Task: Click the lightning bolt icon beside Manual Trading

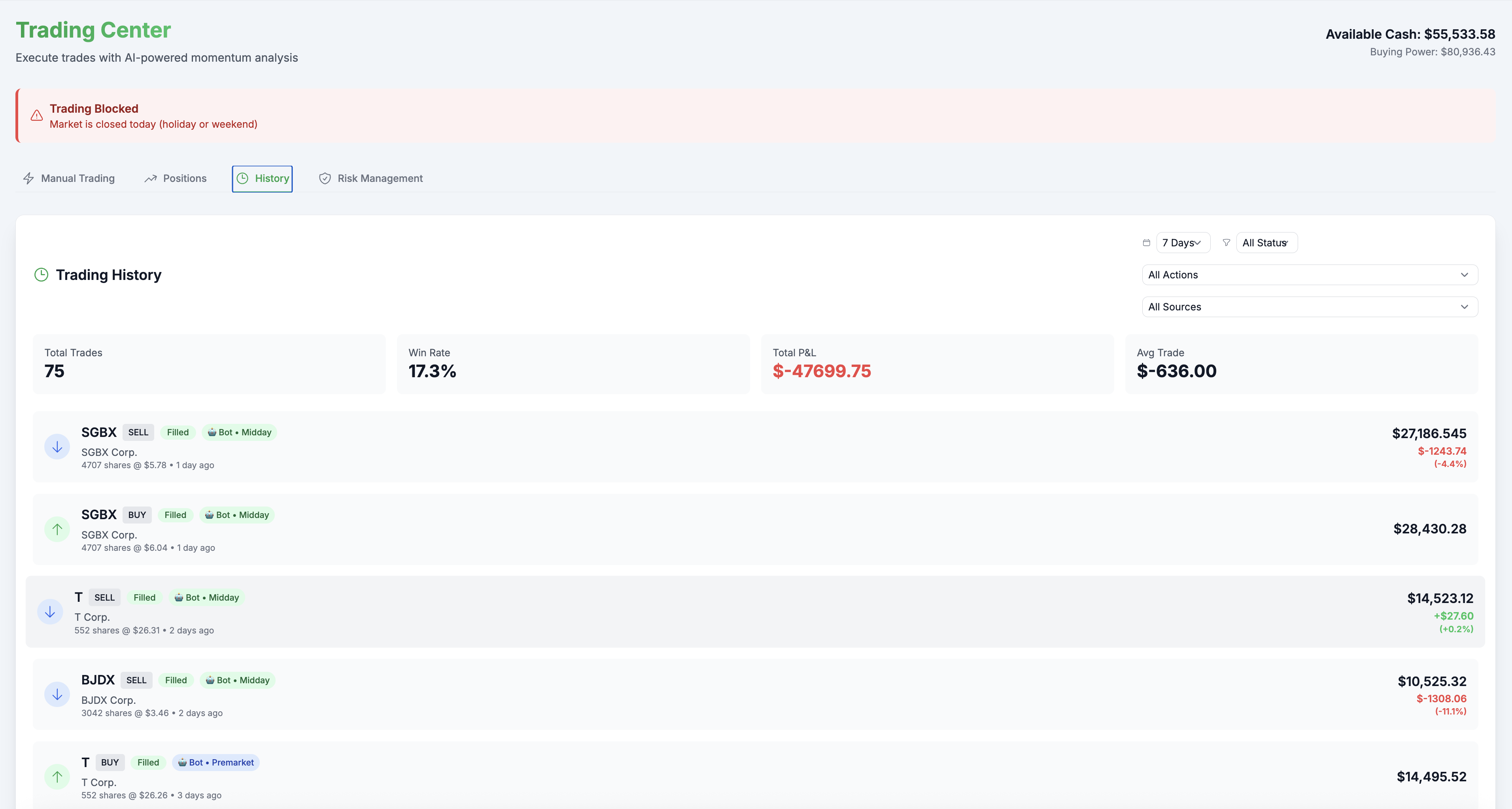Action: [x=28, y=178]
